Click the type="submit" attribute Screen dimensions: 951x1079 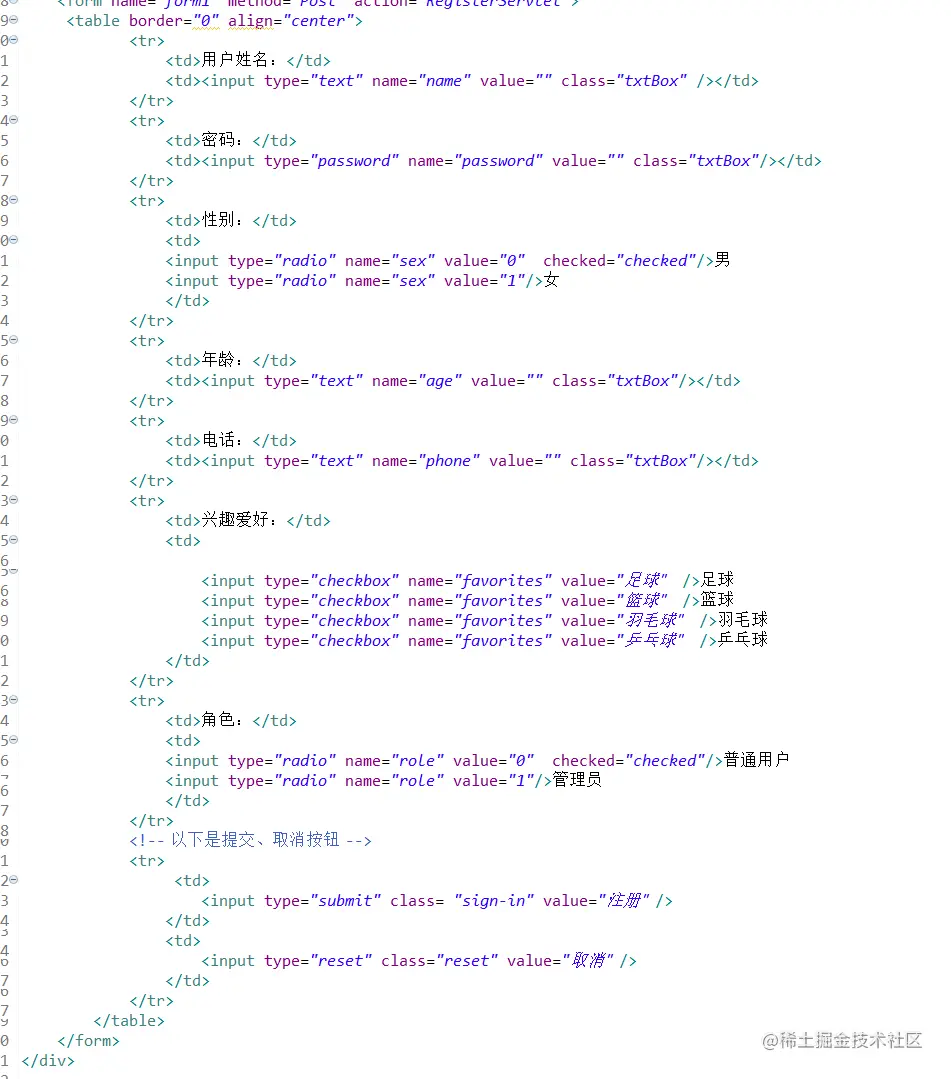pyautogui.click(x=323, y=901)
